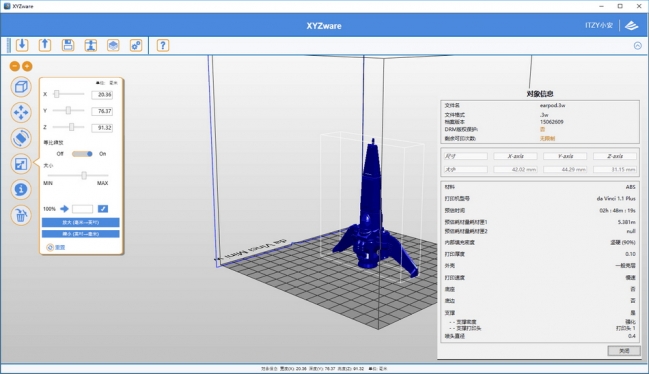This screenshot has height=374, width=649.
Task: Click the blue rocket model in viewport
Action: coord(373,207)
